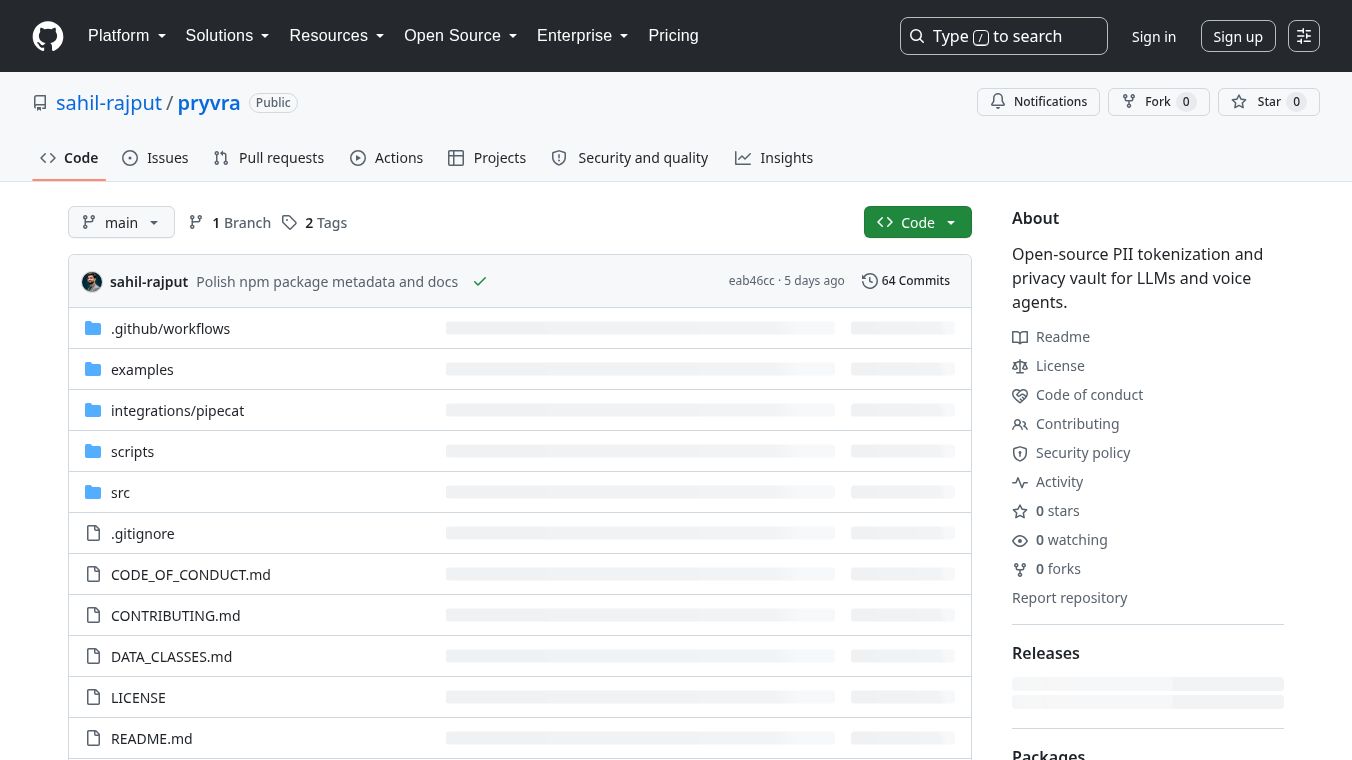
Task: Click the README.md file icon
Action: point(93,738)
